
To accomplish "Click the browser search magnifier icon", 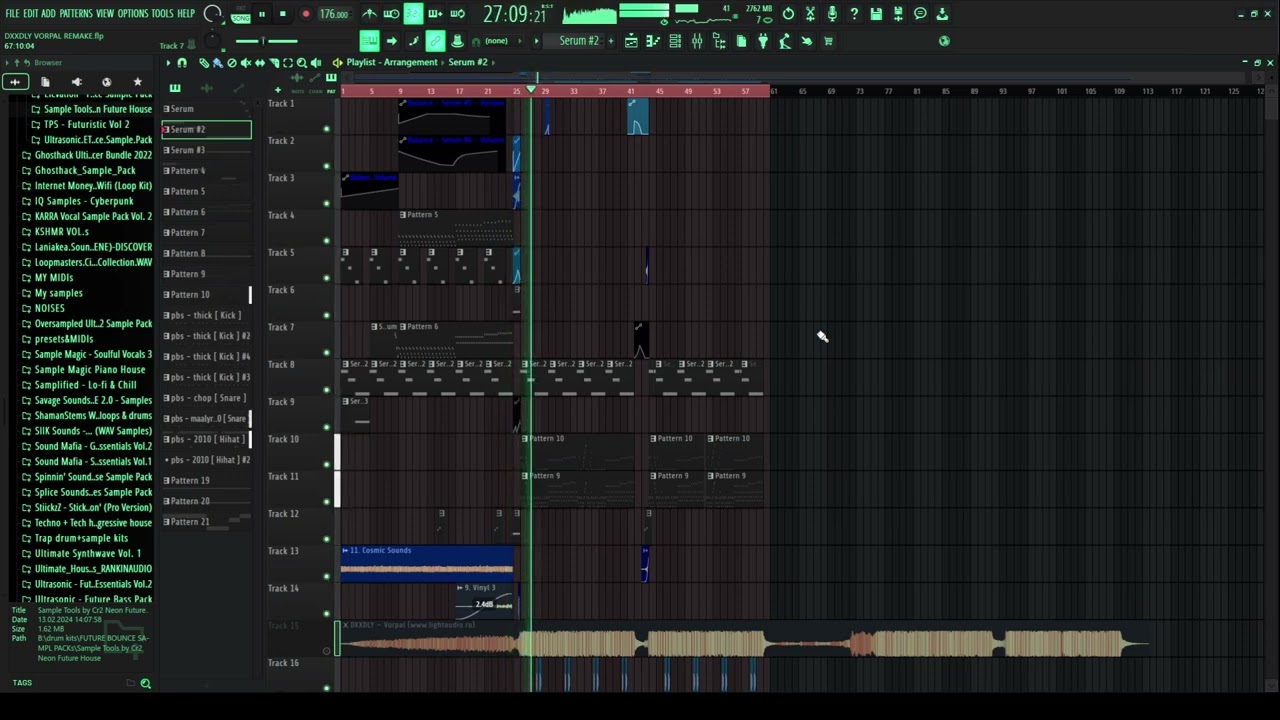I will point(145,683).
